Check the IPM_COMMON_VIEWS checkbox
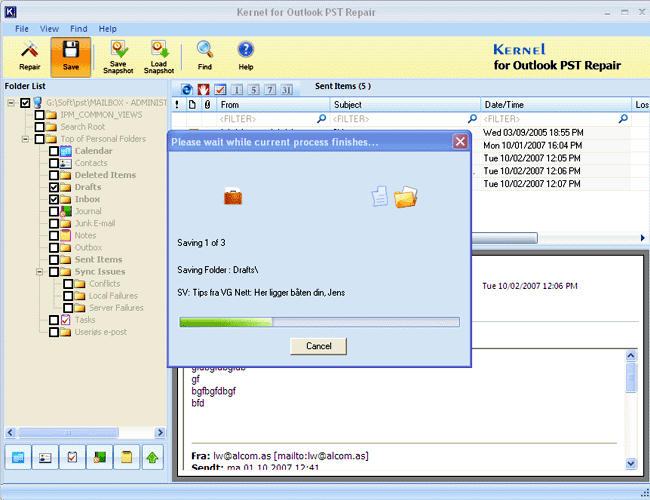650x500 pixels. 39,114
